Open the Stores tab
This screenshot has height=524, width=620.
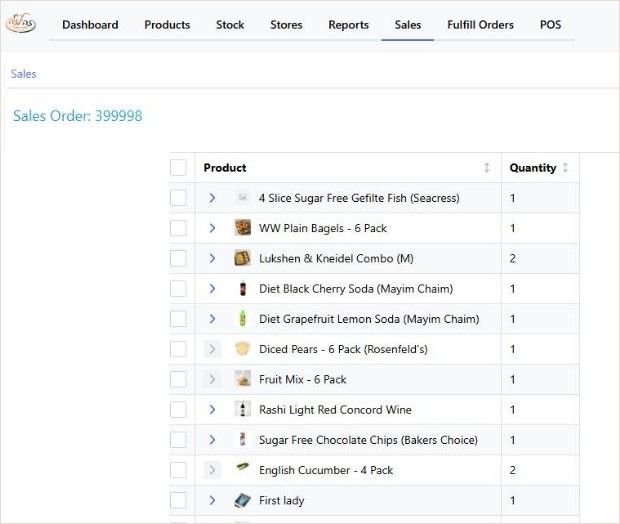pos(286,25)
